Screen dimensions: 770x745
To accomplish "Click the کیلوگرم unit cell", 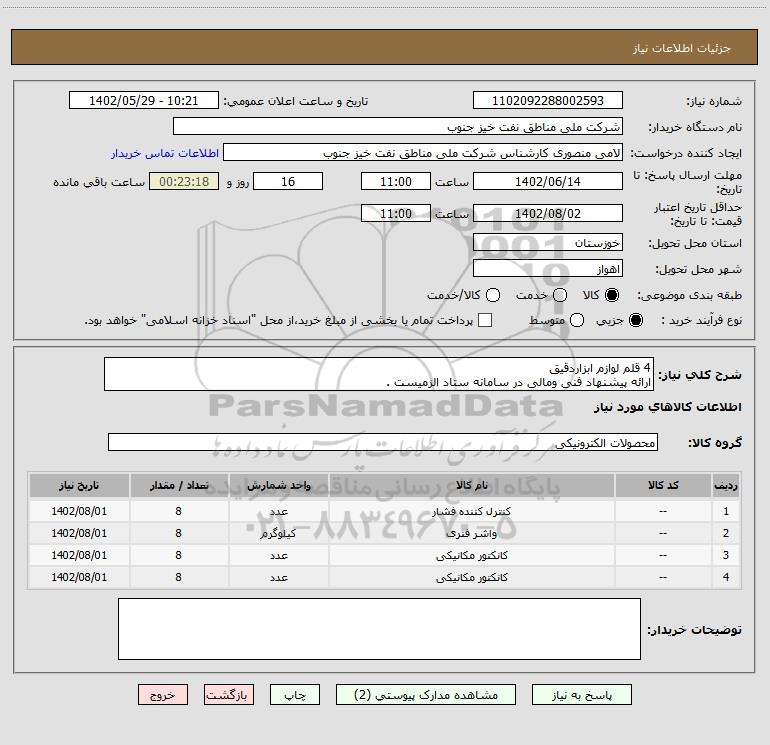I will pos(278,533).
